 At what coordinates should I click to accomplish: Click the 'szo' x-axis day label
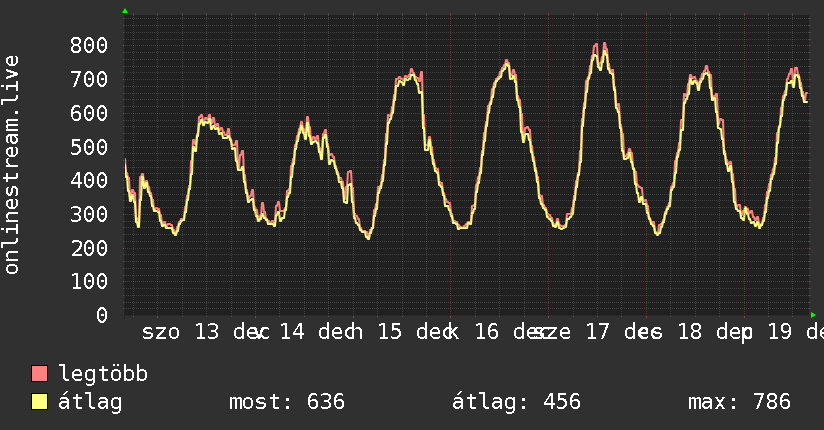pyautogui.click(x=161, y=332)
